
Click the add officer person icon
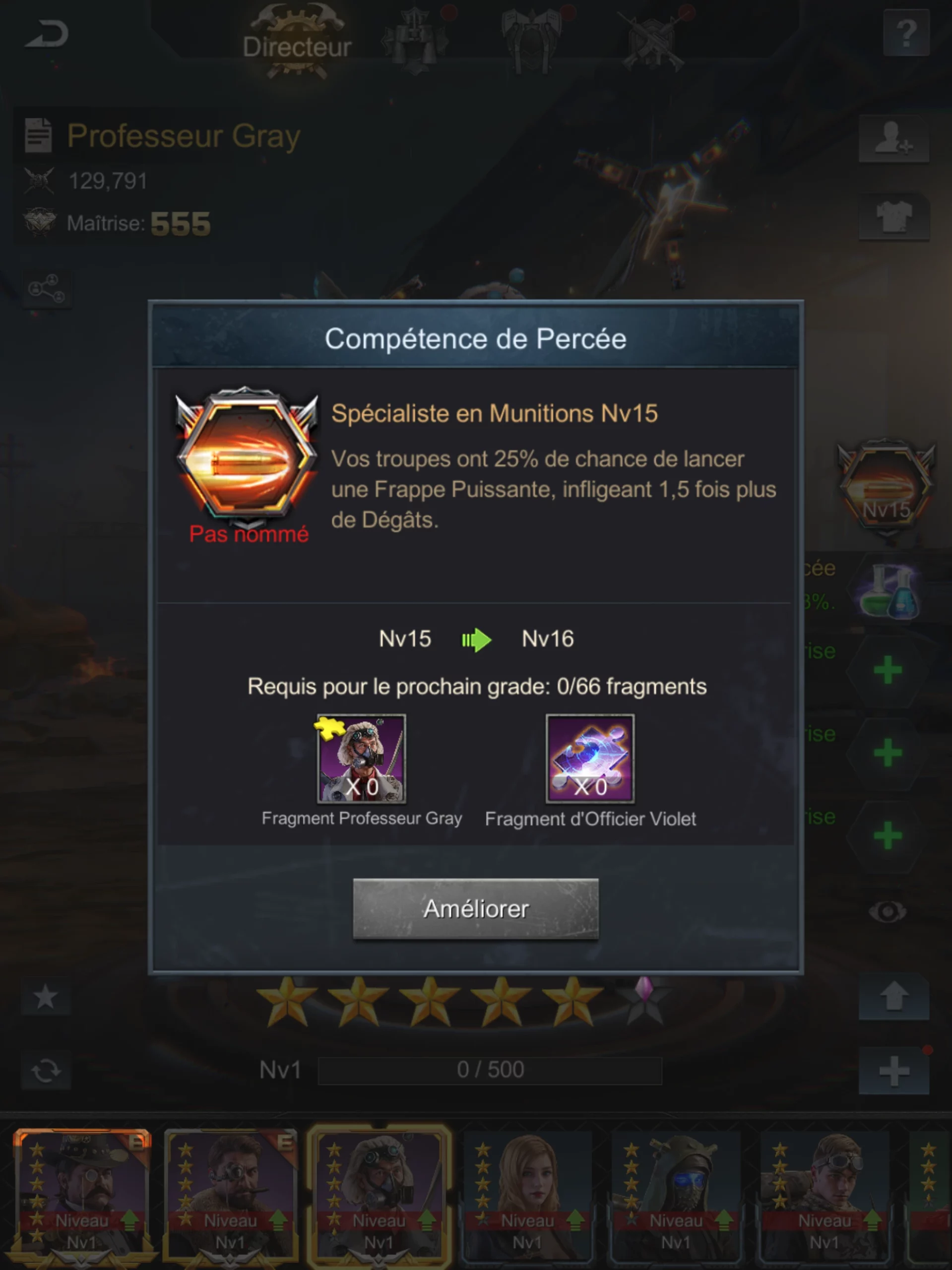coord(894,138)
